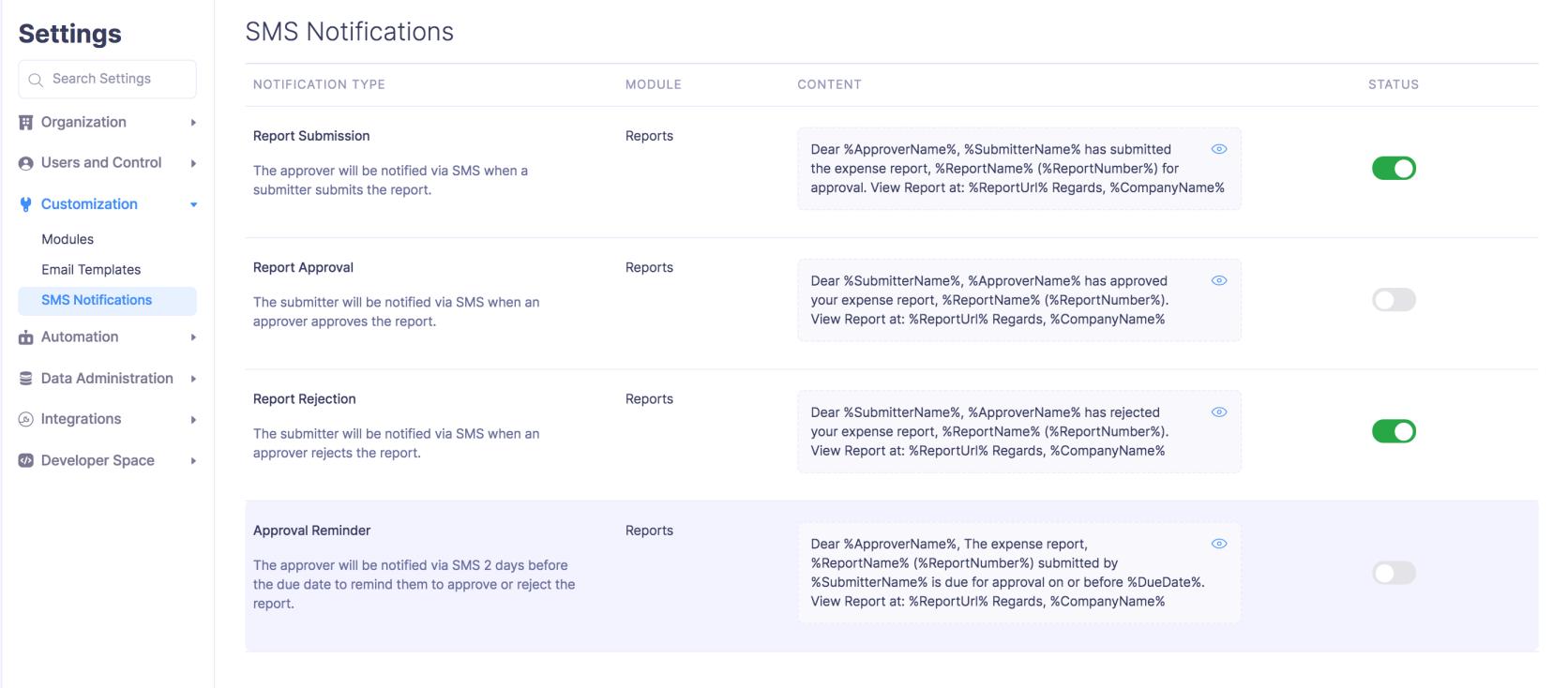Click the Integrations icon in sidebar
This screenshot has height=688, width=1568.
tap(26, 420)
